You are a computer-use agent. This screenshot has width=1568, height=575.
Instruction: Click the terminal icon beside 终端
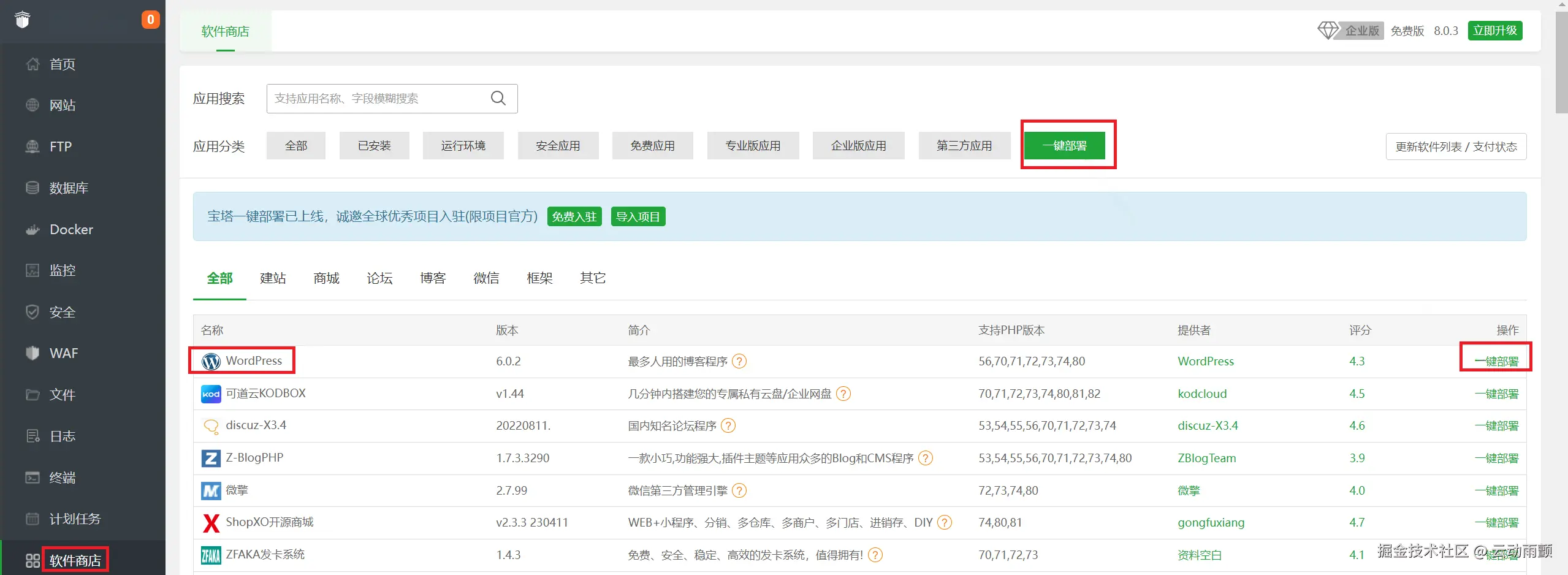tap(32, 478)
